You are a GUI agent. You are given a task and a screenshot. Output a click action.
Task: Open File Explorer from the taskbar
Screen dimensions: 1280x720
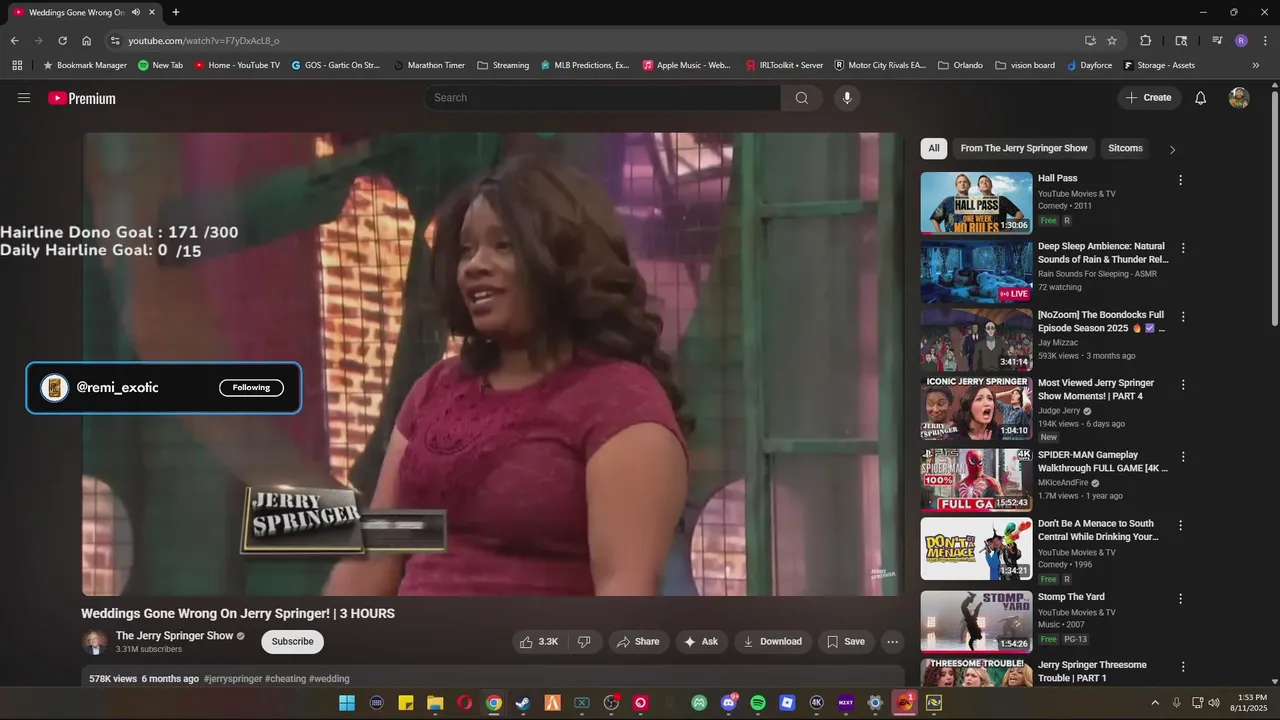pos(435,703)
